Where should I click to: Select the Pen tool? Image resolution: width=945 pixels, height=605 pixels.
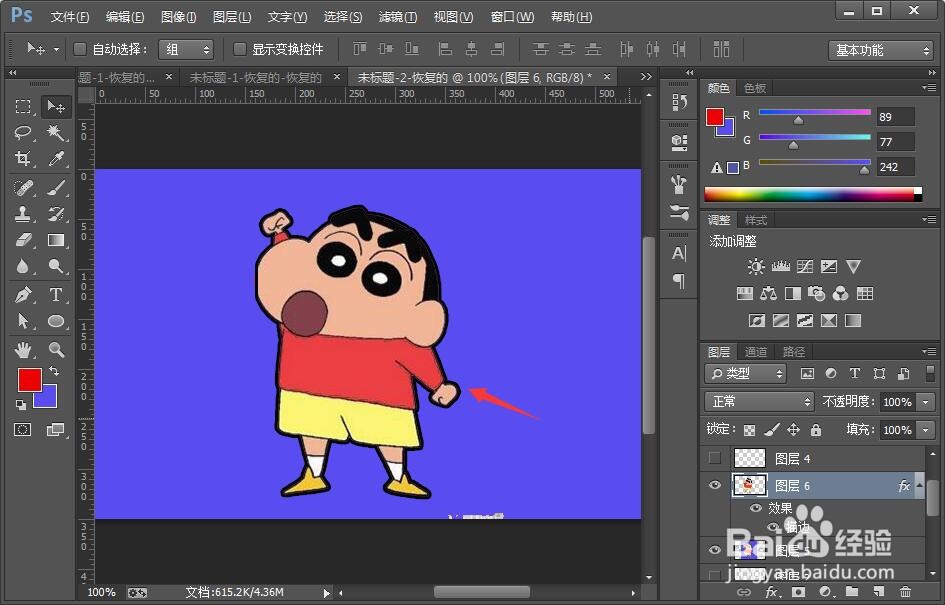(x=23, y=295)
